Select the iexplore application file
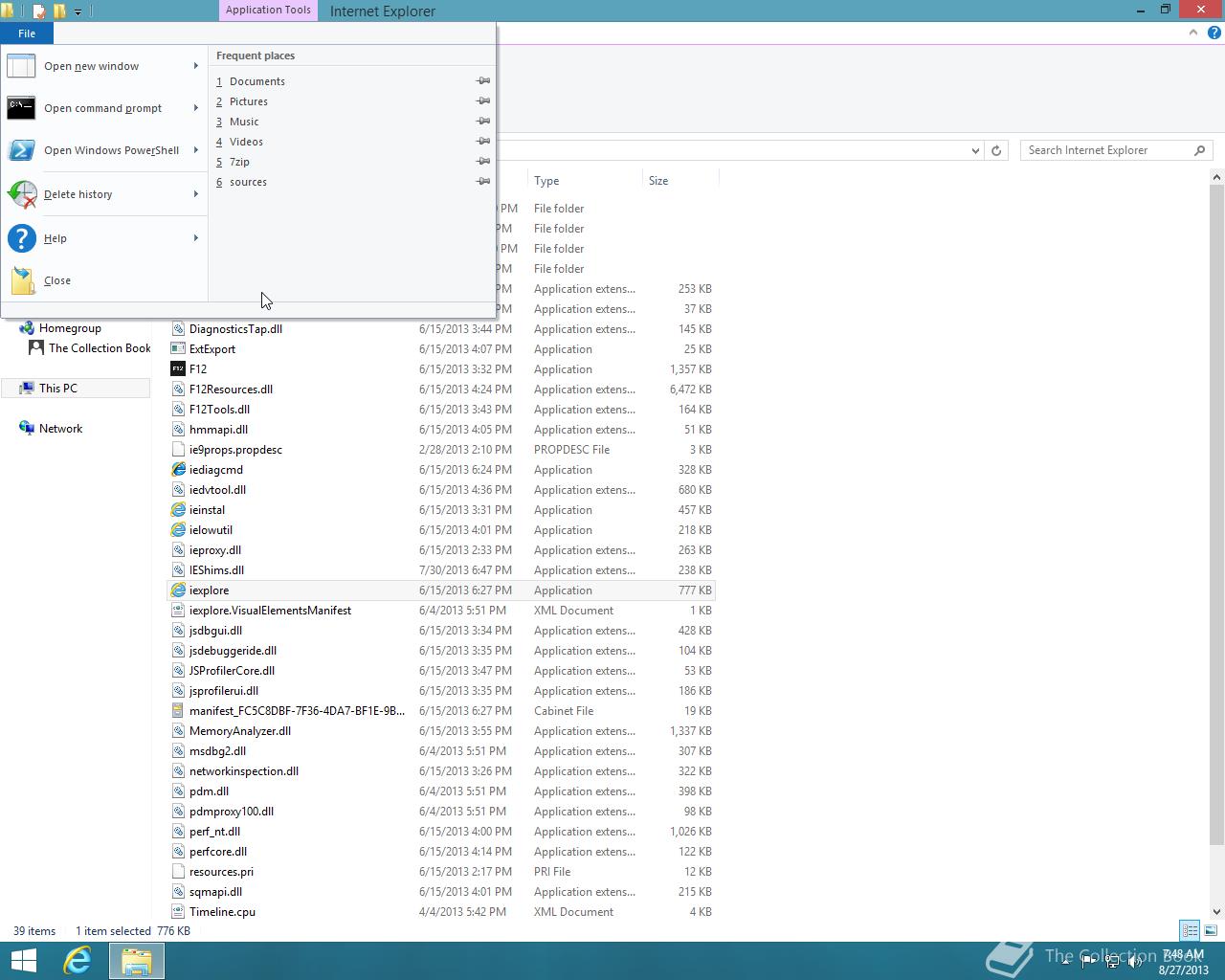 click(x=440, y=590)
